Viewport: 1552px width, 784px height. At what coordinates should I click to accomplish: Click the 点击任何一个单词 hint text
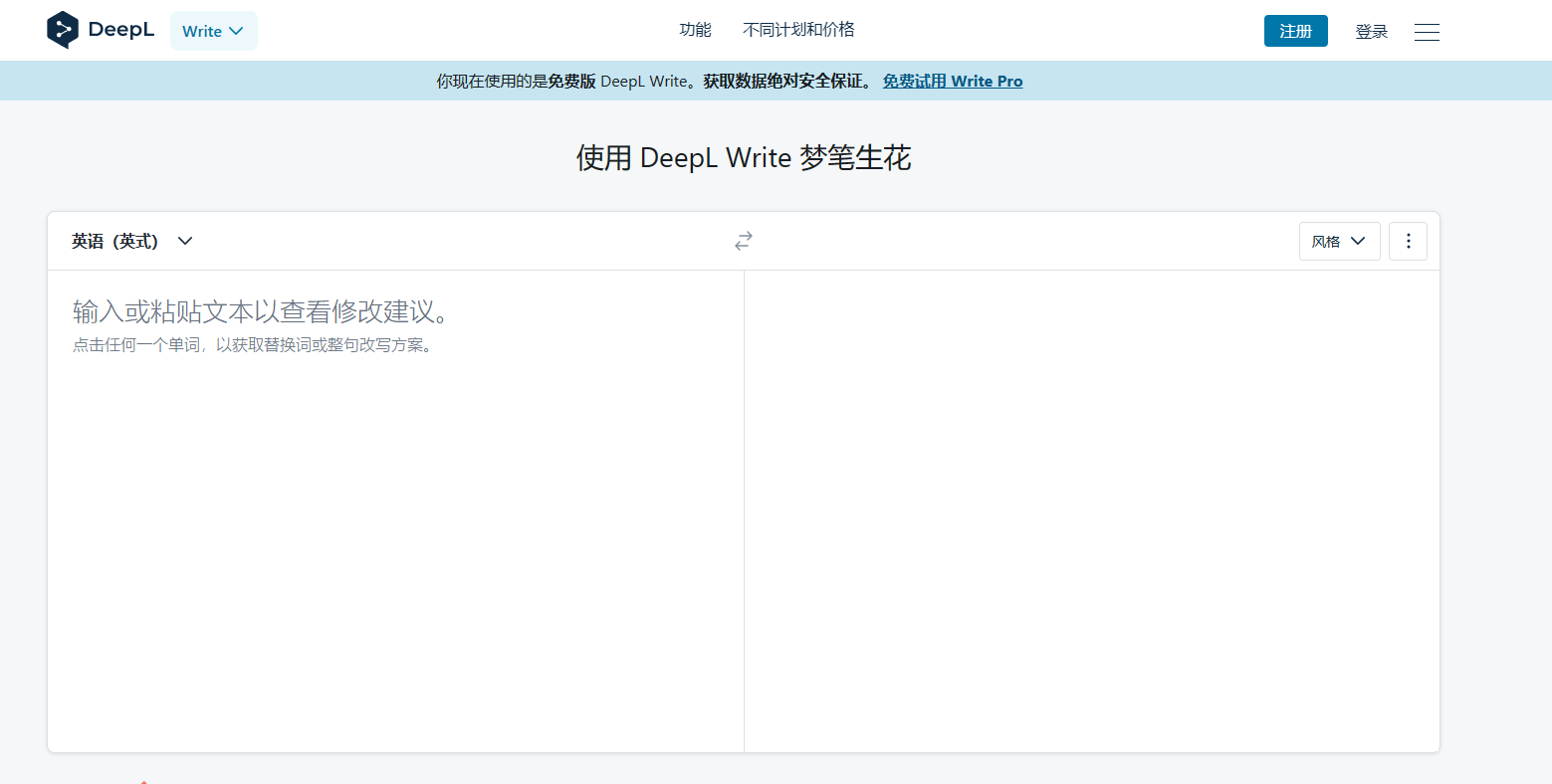tap(253, 345)
